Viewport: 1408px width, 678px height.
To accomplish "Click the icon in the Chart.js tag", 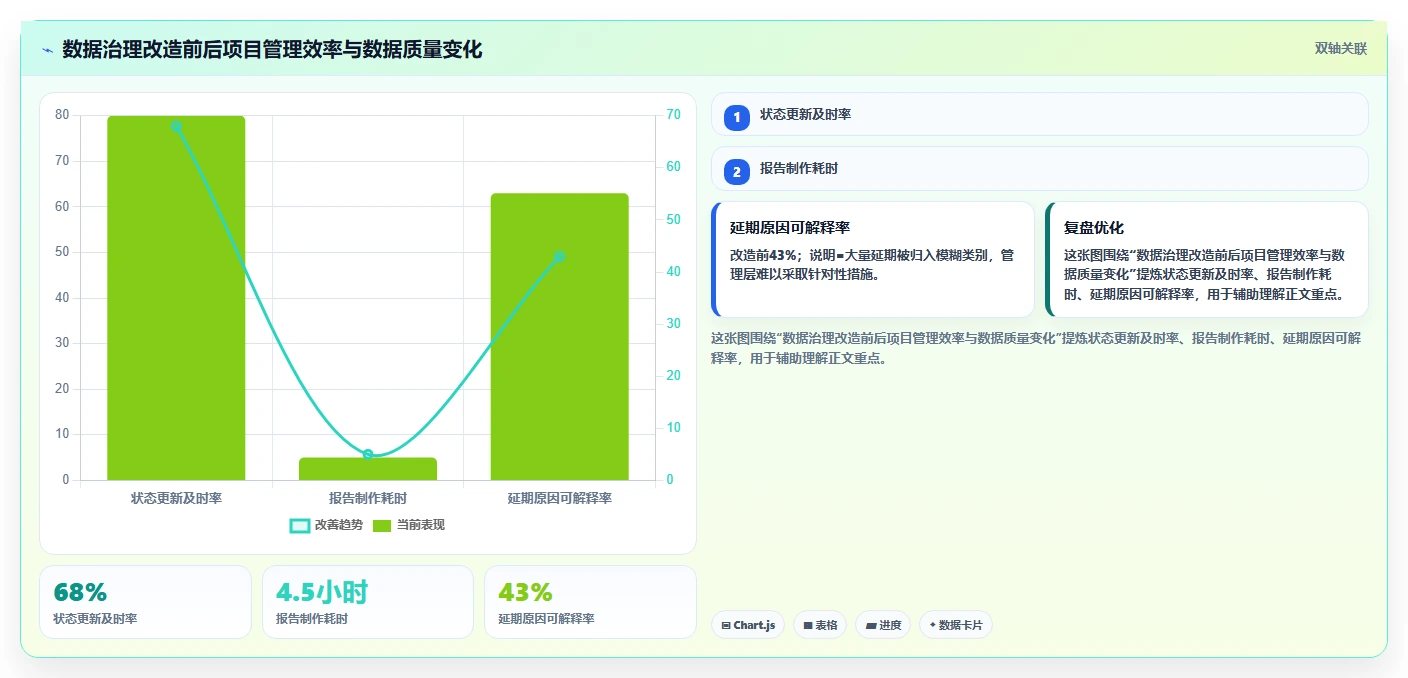I will [x=725, y=626].
